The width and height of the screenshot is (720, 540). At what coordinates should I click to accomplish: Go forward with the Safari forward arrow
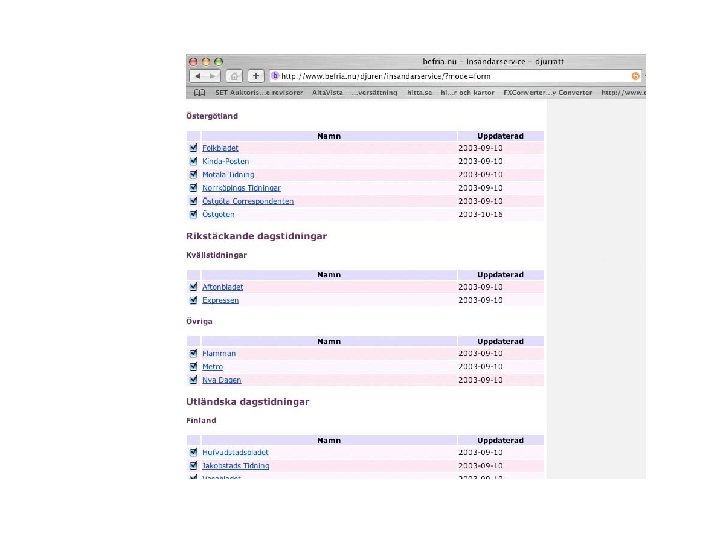[212, 76]
